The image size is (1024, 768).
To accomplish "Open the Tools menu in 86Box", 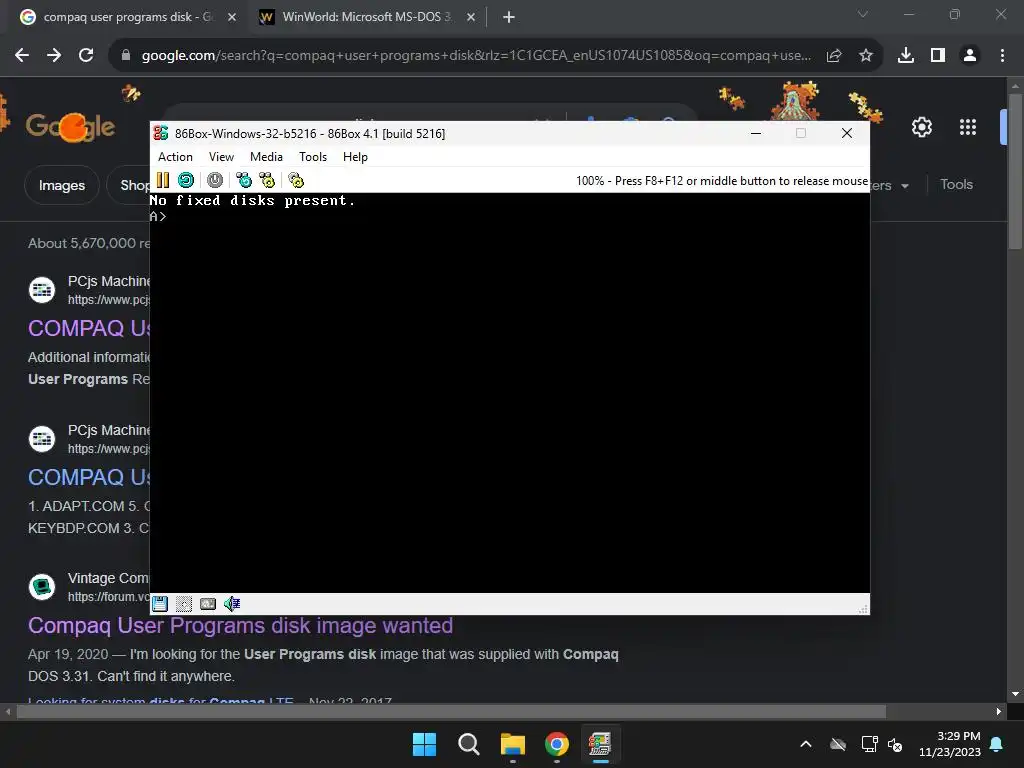I will [313, 157].
